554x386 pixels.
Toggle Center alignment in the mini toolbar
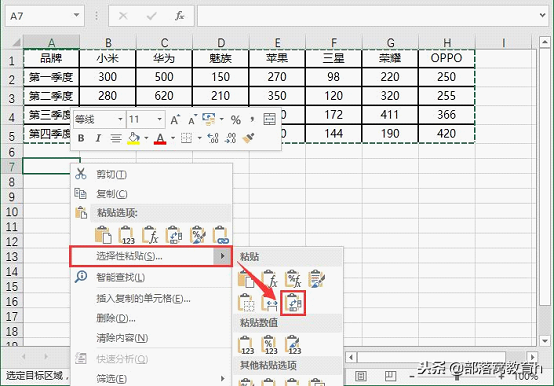(116, 138)
